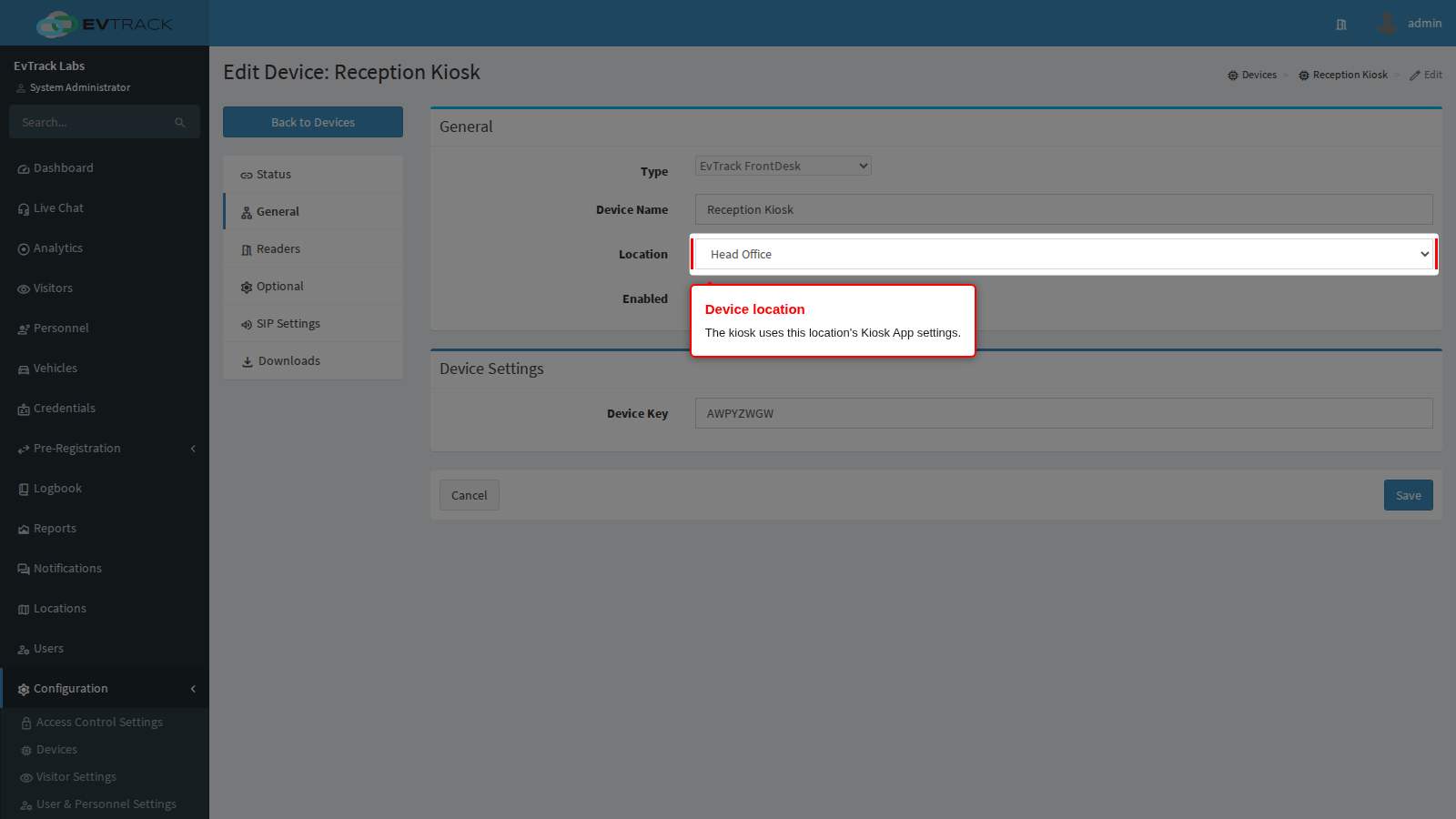Screen dimensions: 1456x819
Task: Go to Analytics section
Action: [105, 248]
